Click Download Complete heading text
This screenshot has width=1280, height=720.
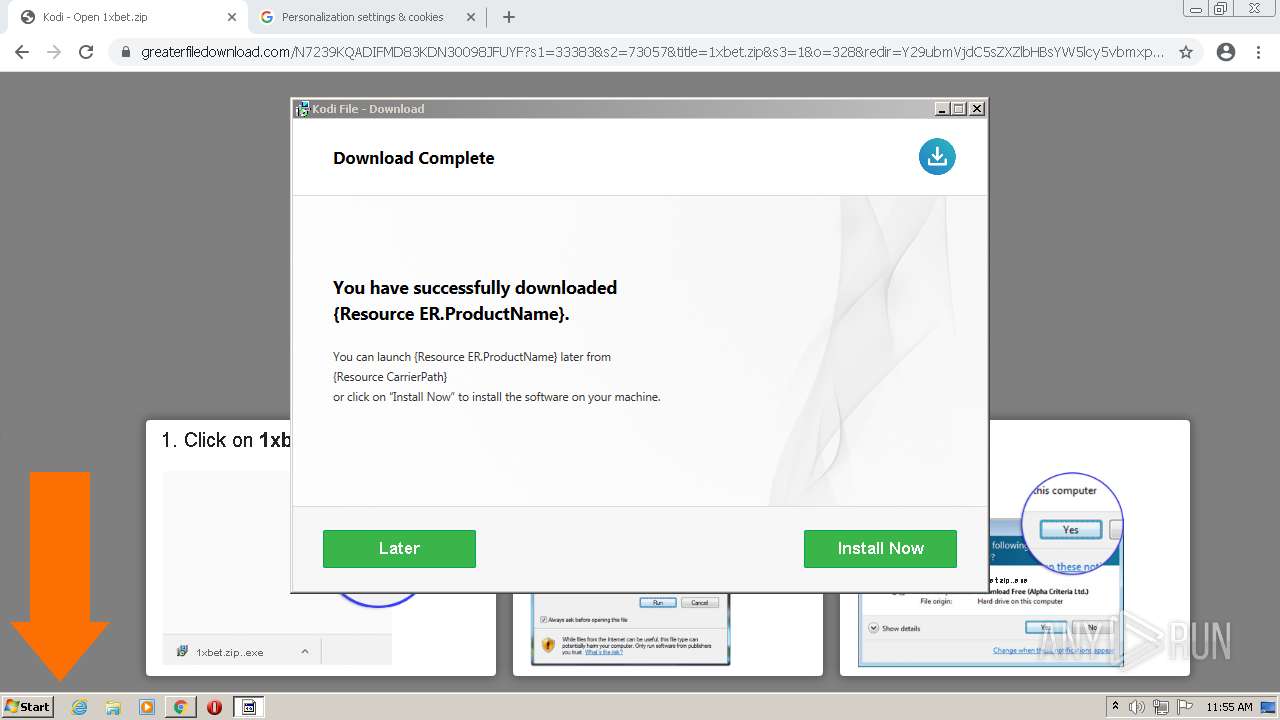pos(414,158)
